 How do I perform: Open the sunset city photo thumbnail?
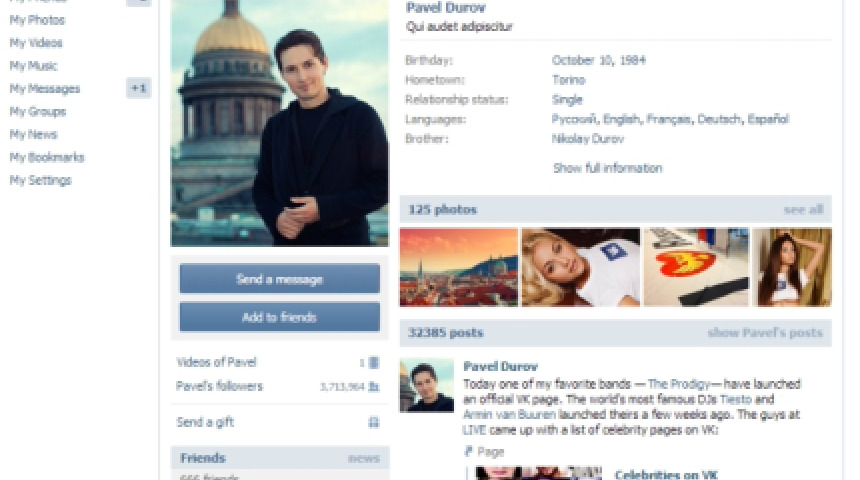459,267
